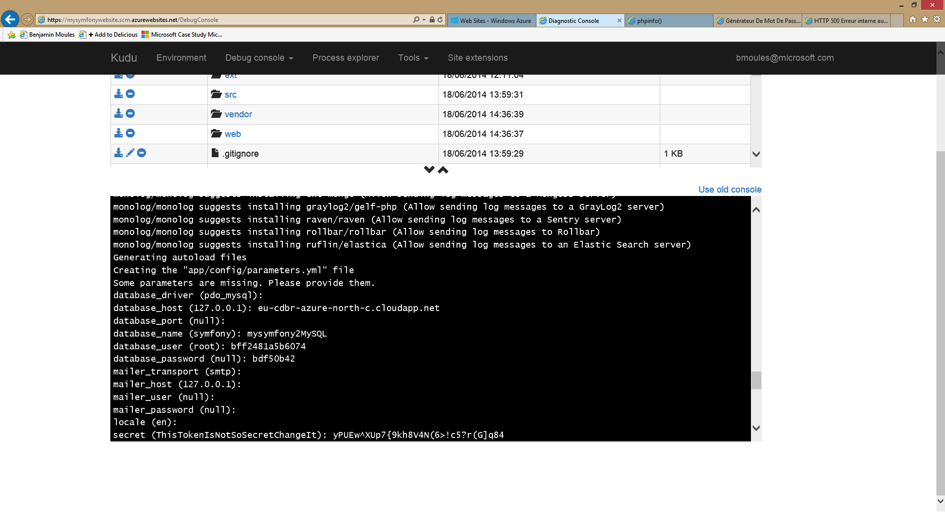Switch to phpinfo() tab

click(668, 20)
